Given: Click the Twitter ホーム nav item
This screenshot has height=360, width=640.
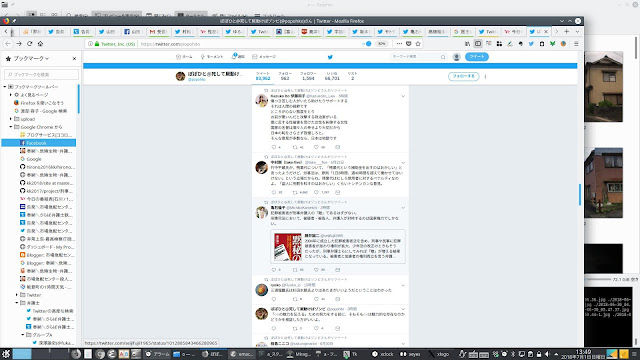Looking at the screenshot, I should pyautogui.click(x=184, y=57).
